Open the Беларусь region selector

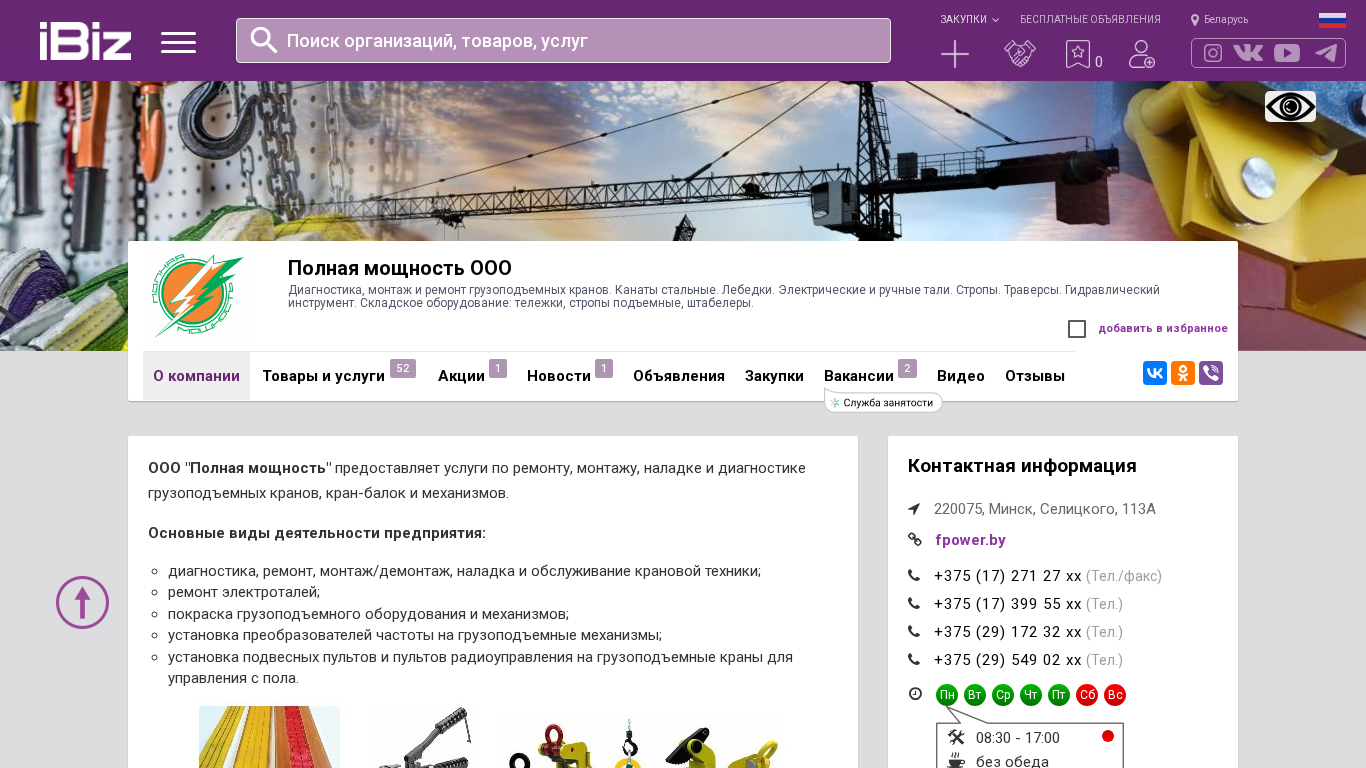[1219, 20]
